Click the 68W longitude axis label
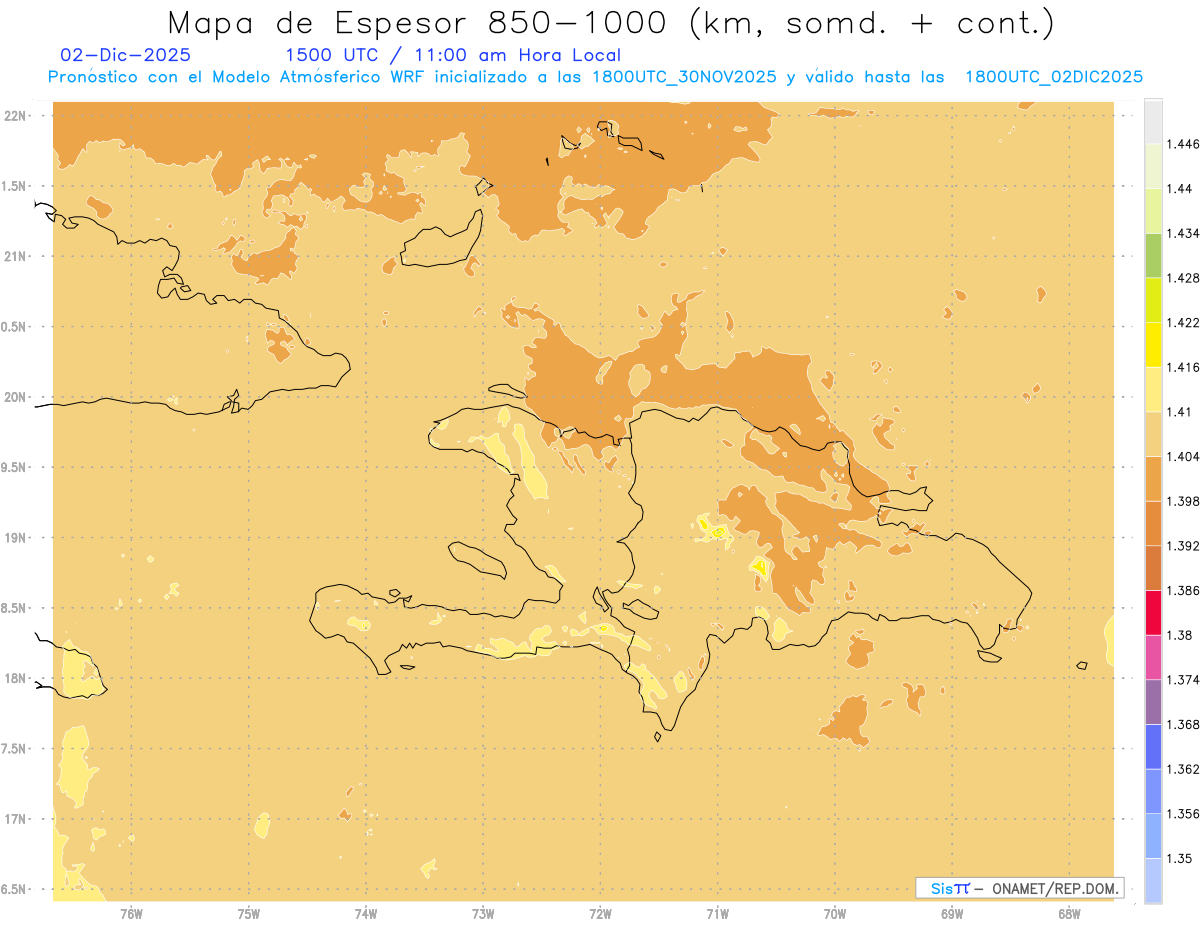The image size is (1200, 927). tap(1069, 914)
